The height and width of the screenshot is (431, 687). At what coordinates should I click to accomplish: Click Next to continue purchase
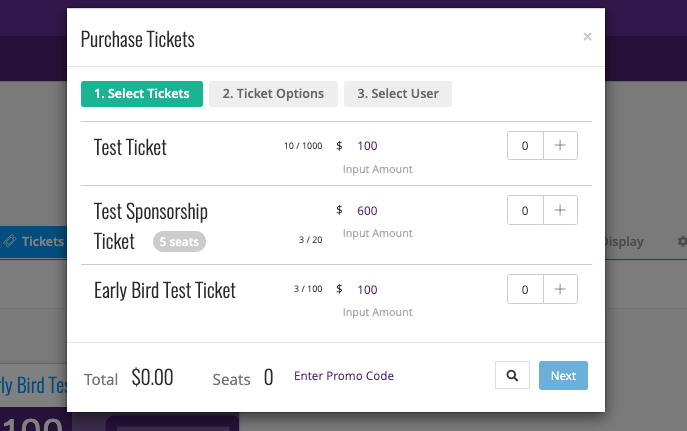pyautogui.click(x=563, y=375)
